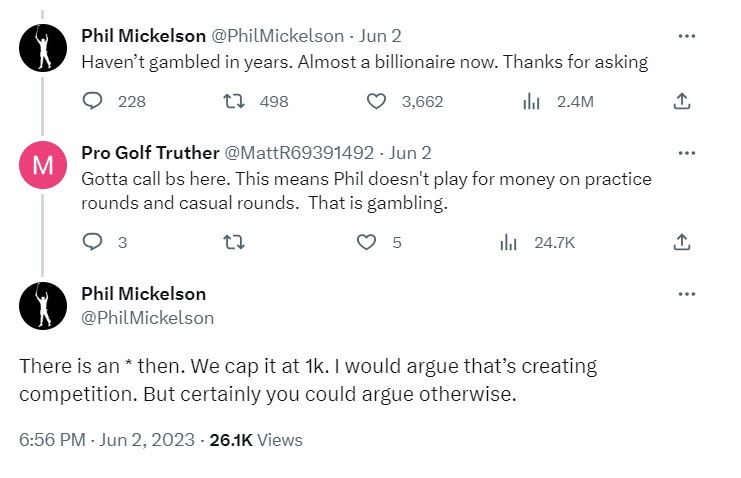The width and height of the screenshot is (741, 478).
Task: Open Phil Mickelson avatar on main tweet
Action: (43, 305)
